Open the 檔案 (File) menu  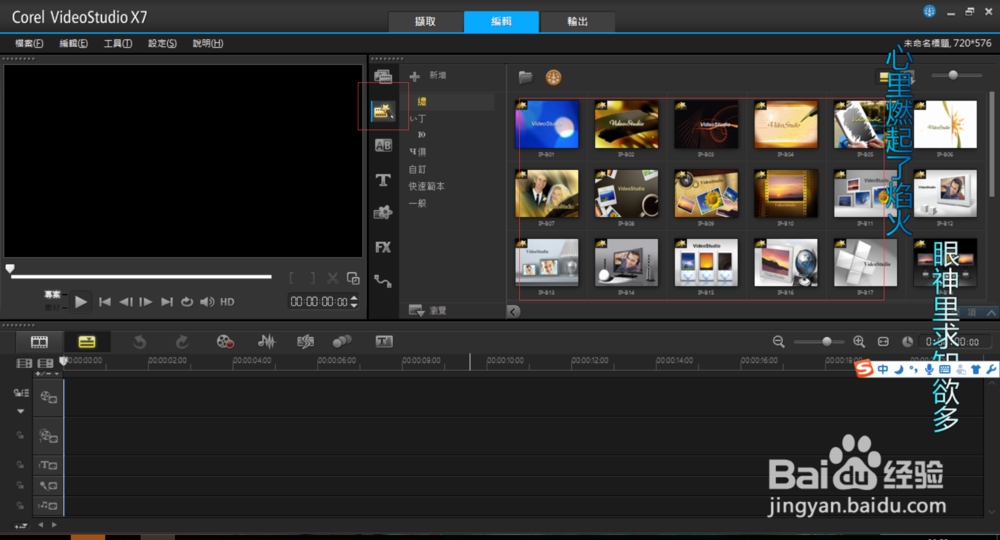[x=29, y=43]
